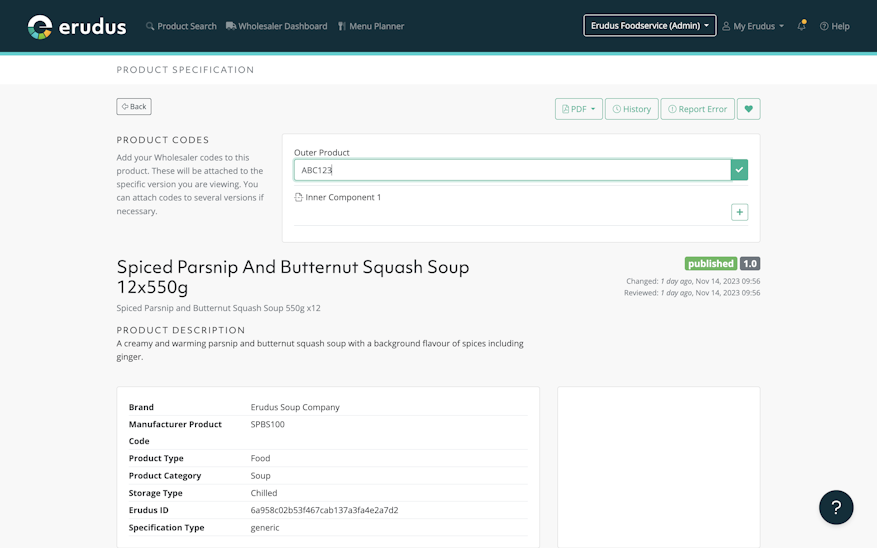Click the published status badge
This screenshot has height=548, width=877.
click(x=710, y=263)
